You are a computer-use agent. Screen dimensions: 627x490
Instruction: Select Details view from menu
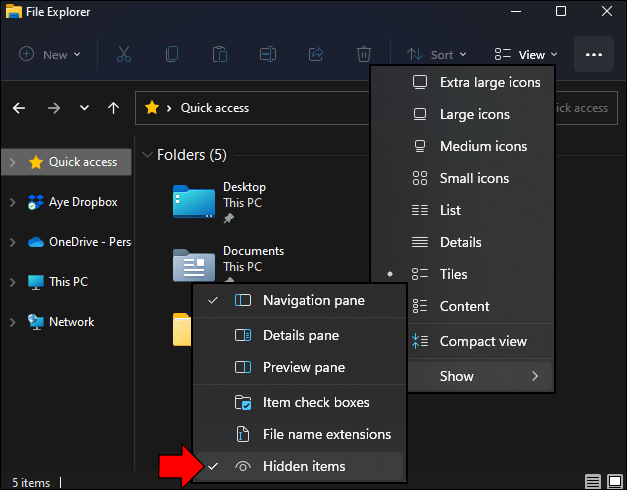pyautogui.click(x=460, y=242)
